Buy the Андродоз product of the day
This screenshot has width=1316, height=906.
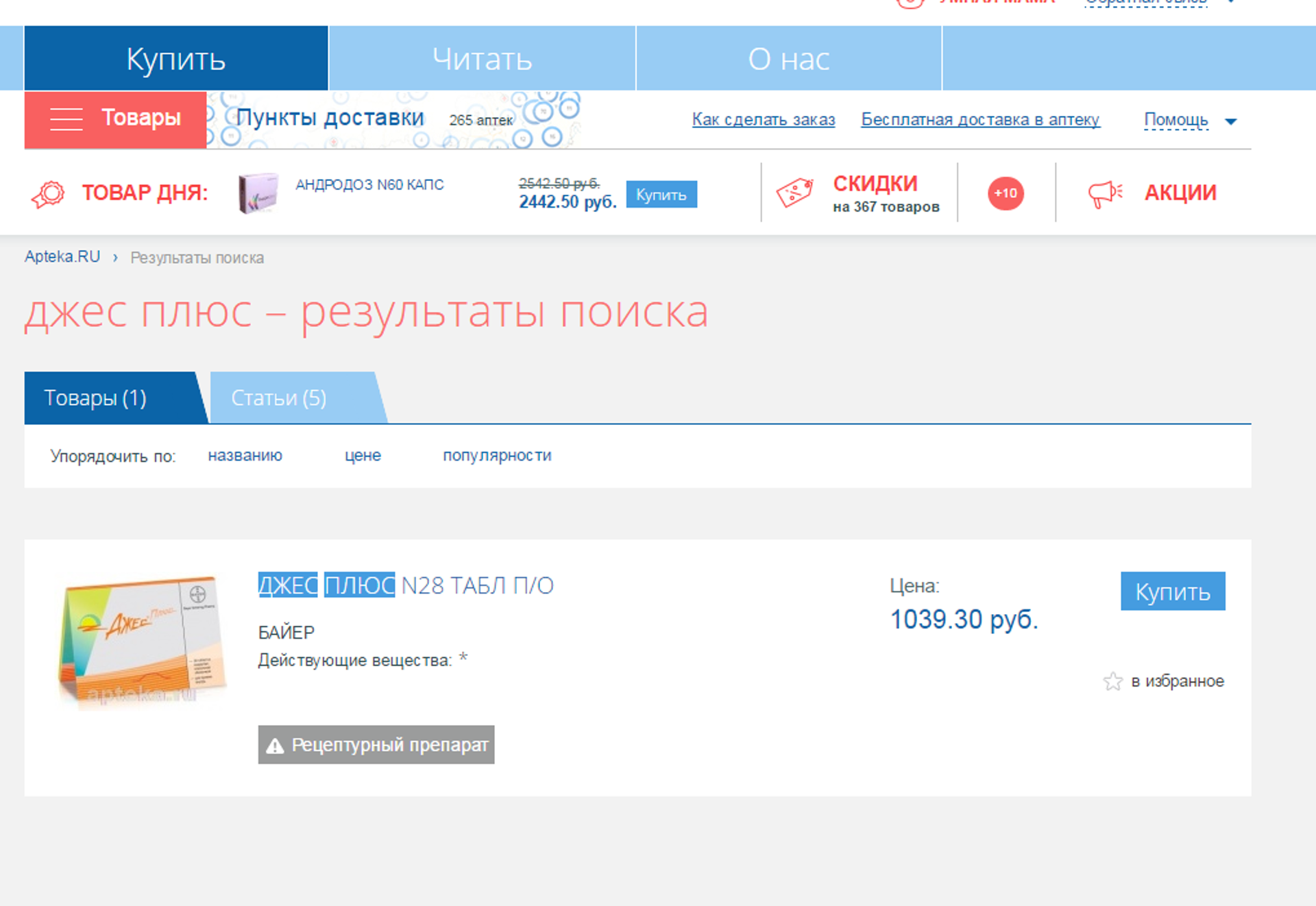pyautogui.click(x=661, y=195)
